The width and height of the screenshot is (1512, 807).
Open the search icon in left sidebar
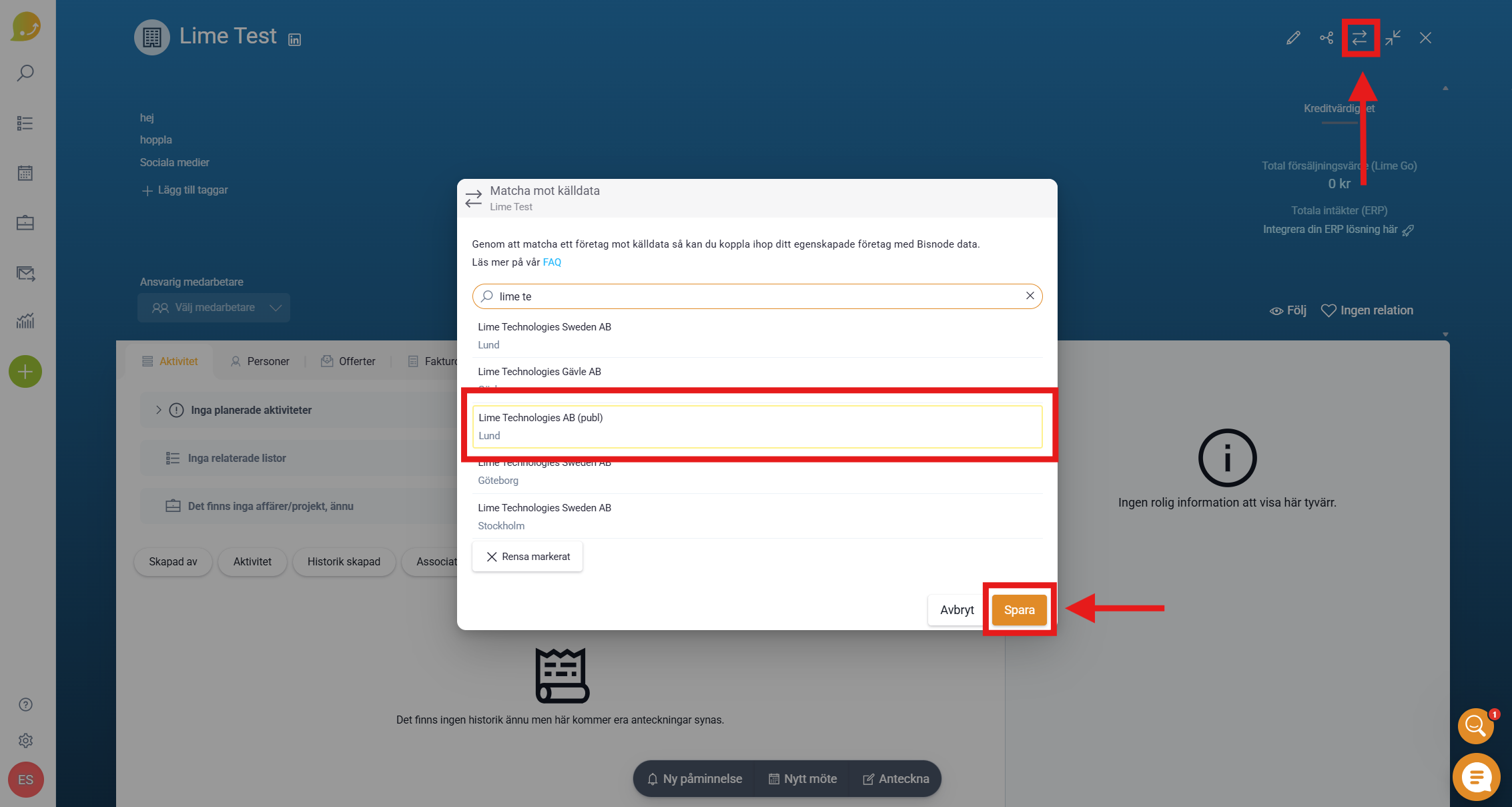point(25,73)
